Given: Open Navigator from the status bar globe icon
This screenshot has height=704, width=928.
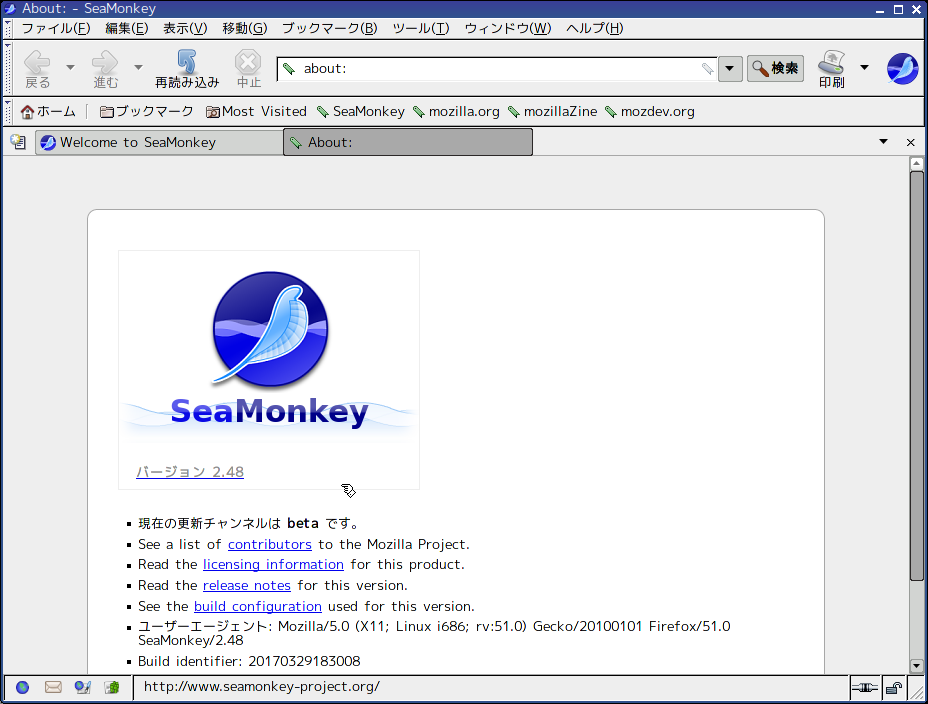Looking at the screenshot, I should pos(22,687).
